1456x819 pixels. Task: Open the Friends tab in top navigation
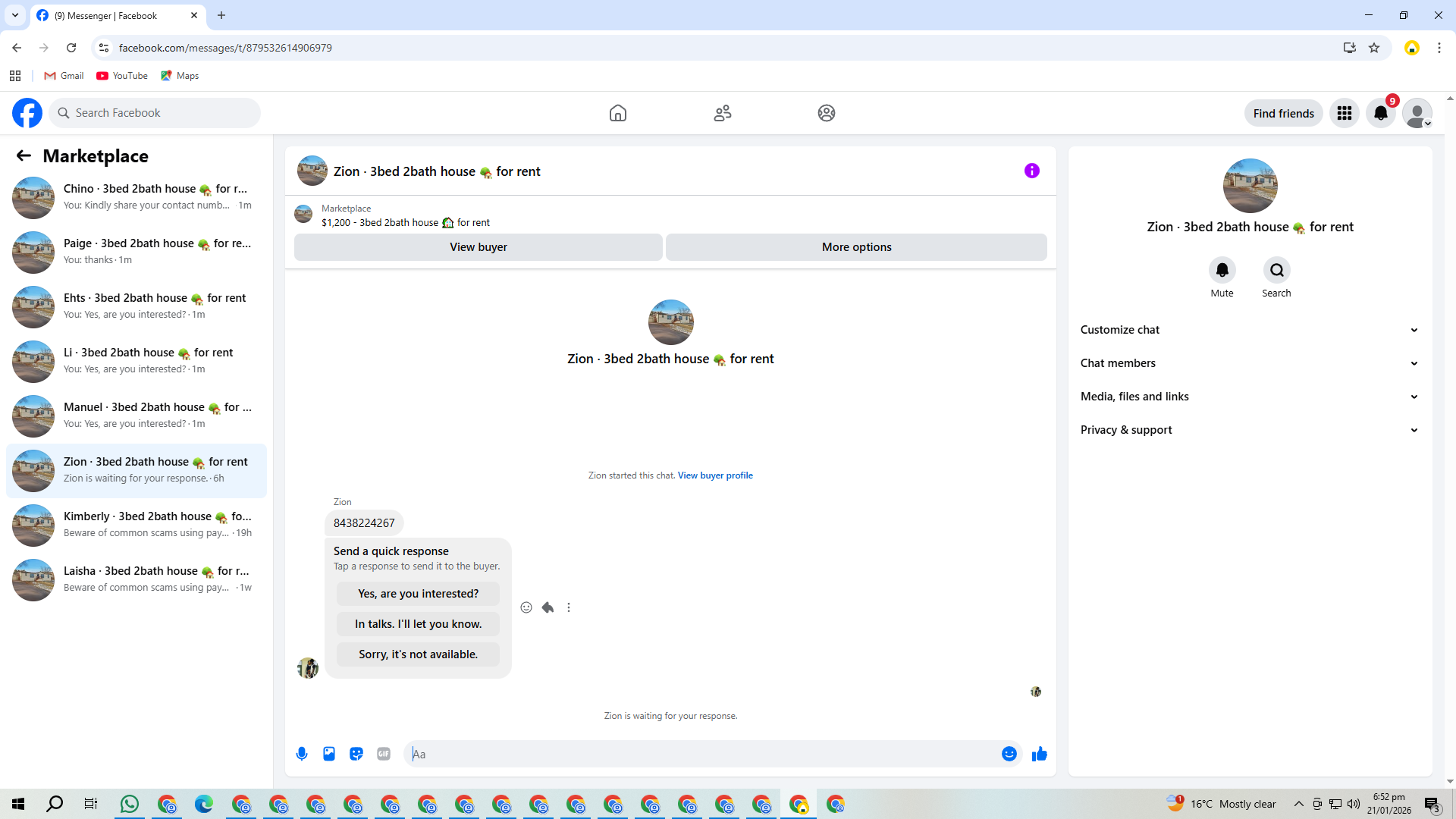coord(722,113)
